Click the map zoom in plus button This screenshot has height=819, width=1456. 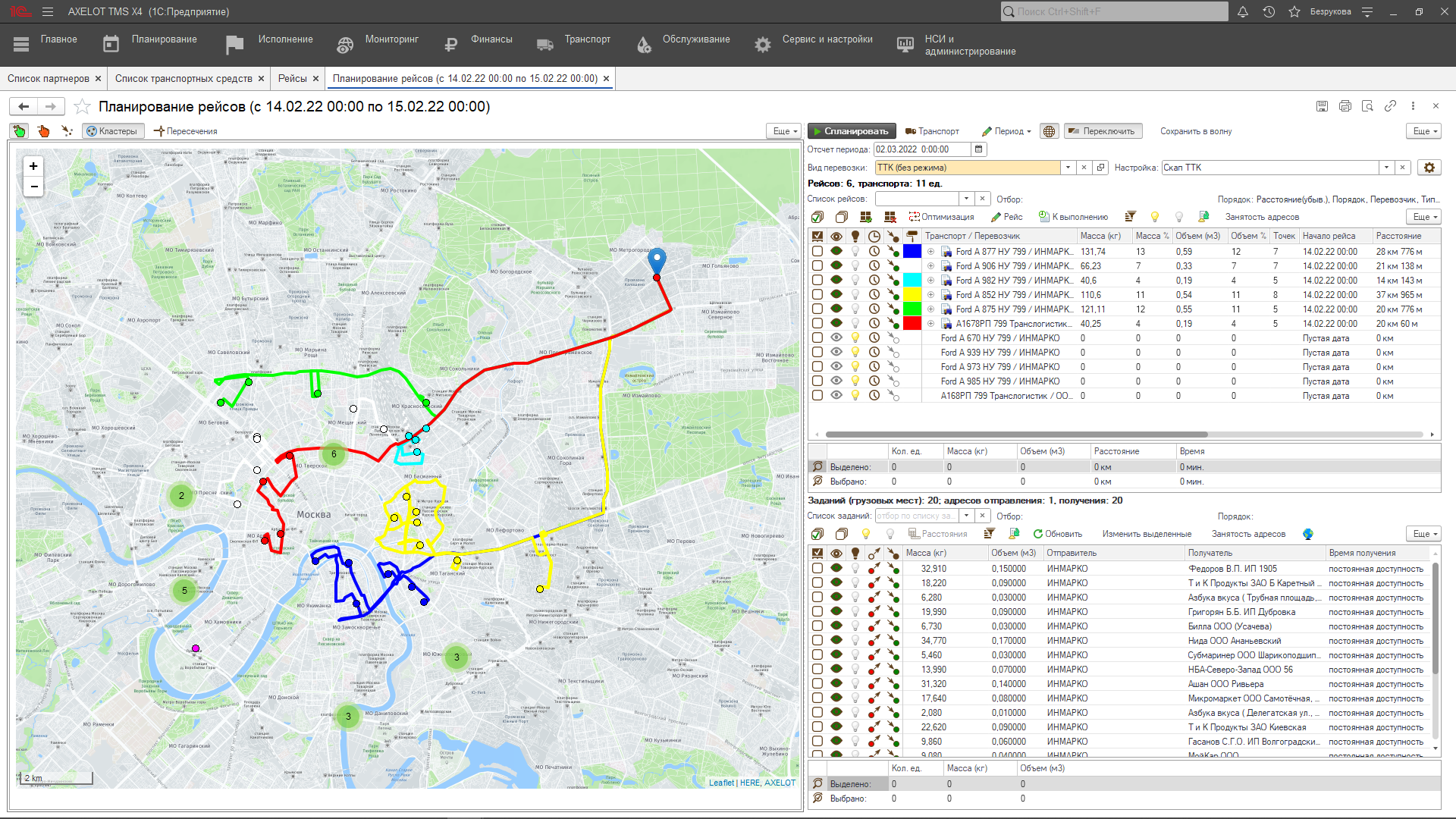[x=33, y=166]
